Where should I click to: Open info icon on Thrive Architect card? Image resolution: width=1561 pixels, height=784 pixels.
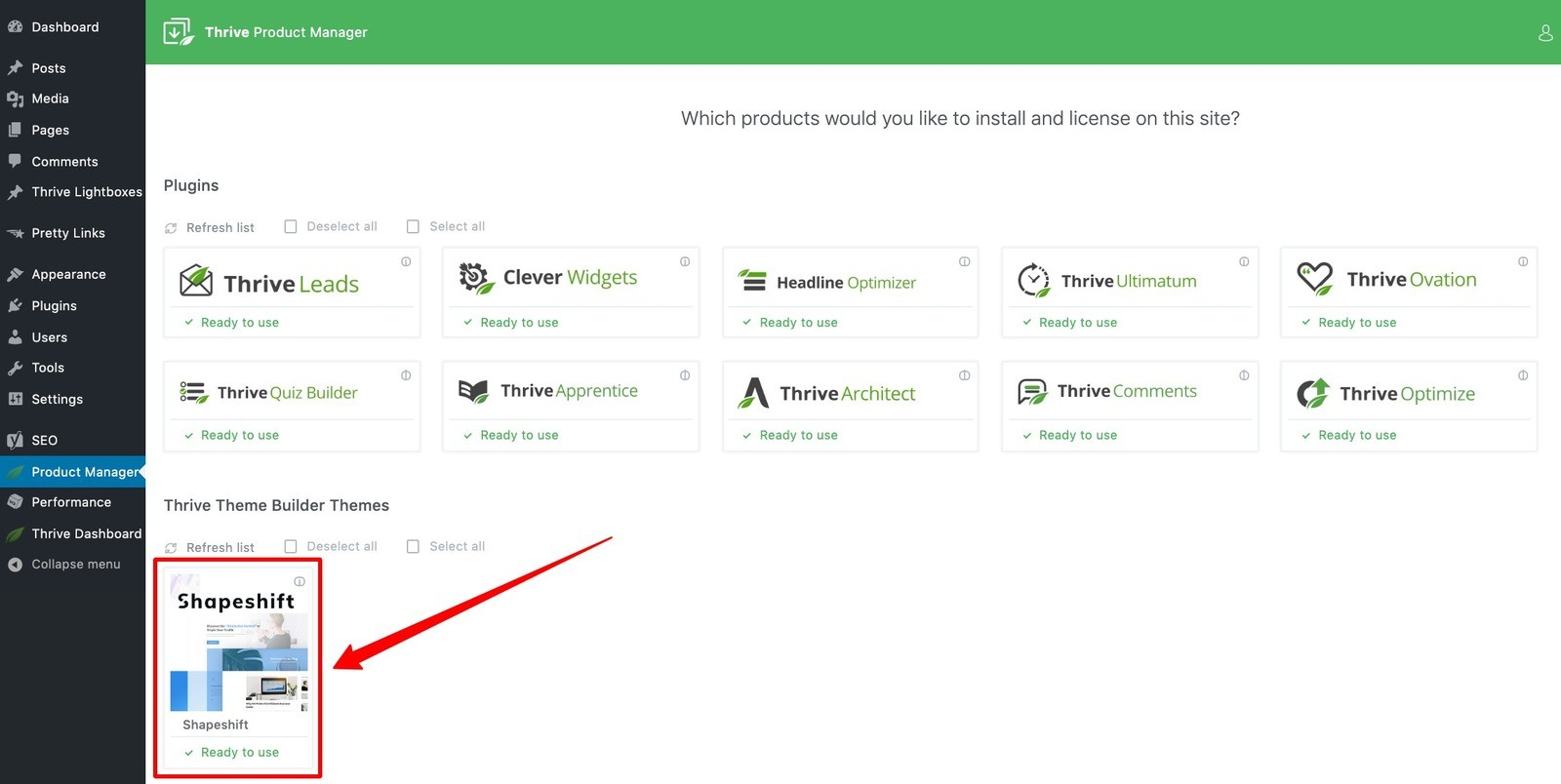point(964,375)
